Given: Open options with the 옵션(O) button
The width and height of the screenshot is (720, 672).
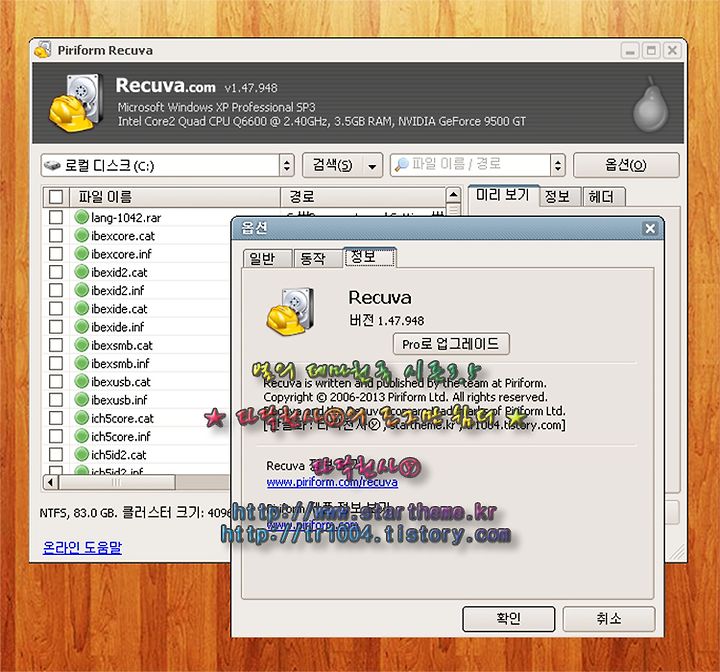Looking at the screenshot, I should click(626, 165).
